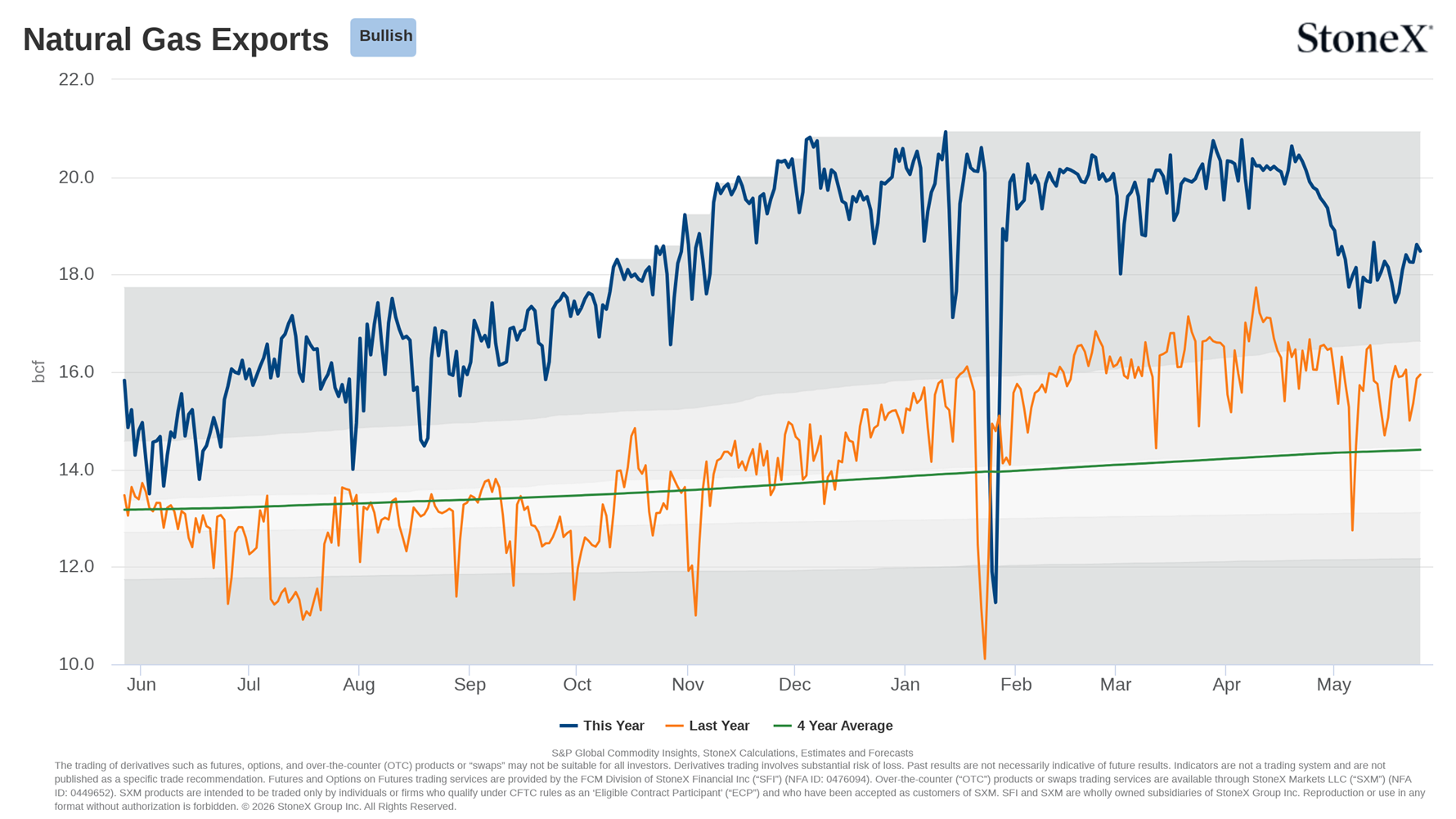Click the 10.0 y-axis value
The width and height of the screenshot is (1456, 819).
point(76,664)
